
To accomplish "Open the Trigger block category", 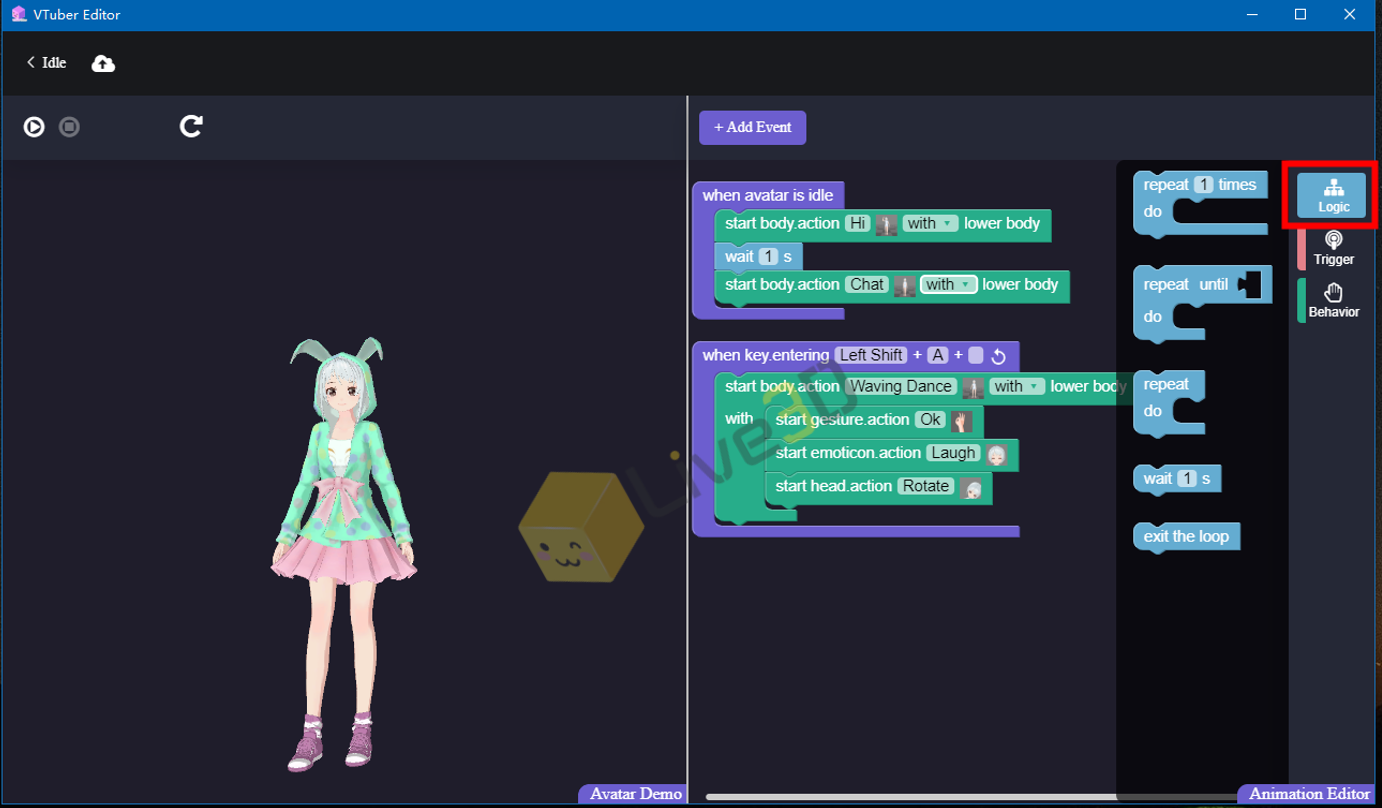I will (x=1333, y=248).
